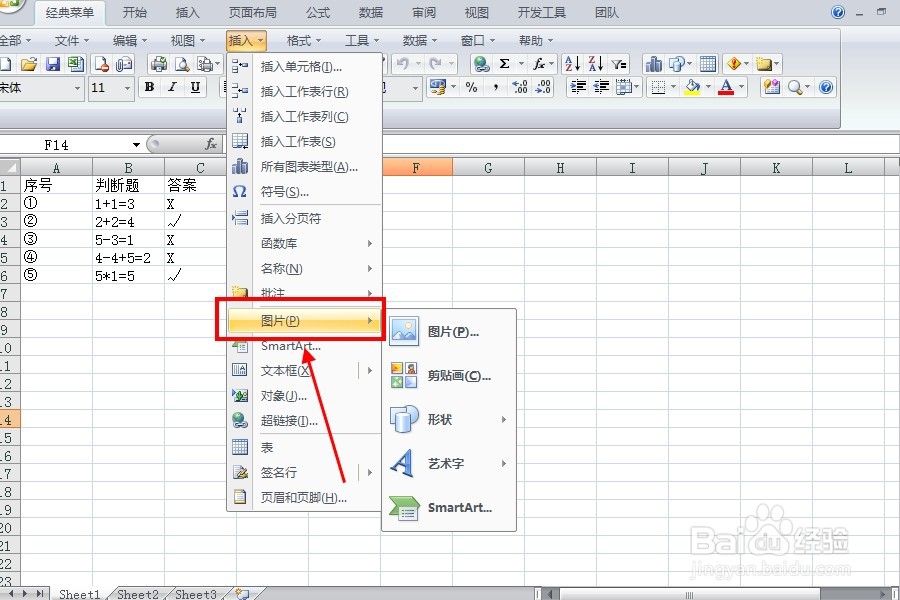Click the Print icon
The width and height of the screenshot is (900, 600).
pos(158,63)
